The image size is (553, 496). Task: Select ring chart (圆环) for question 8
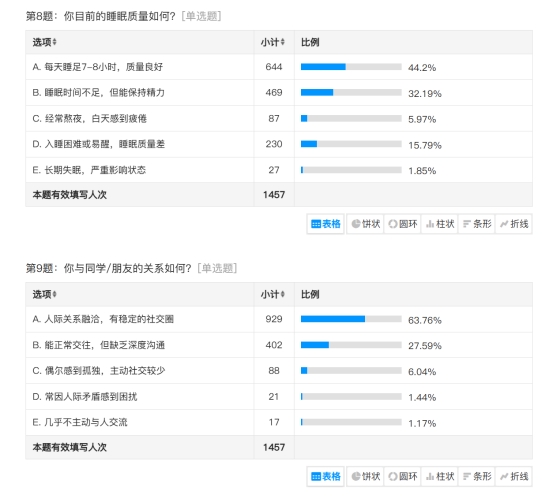click(402, 224)
